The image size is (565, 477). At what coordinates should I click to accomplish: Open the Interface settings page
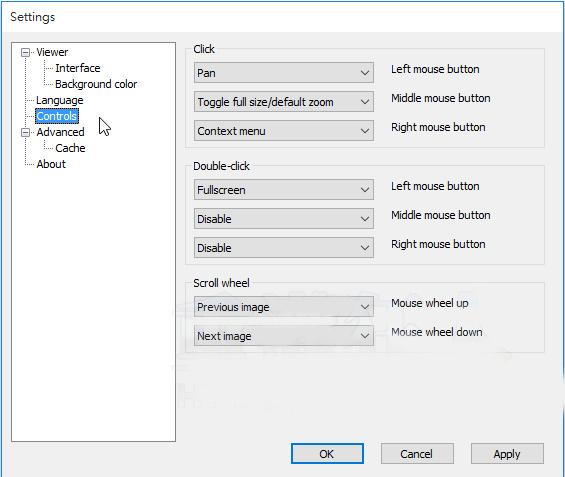[78, 68]
